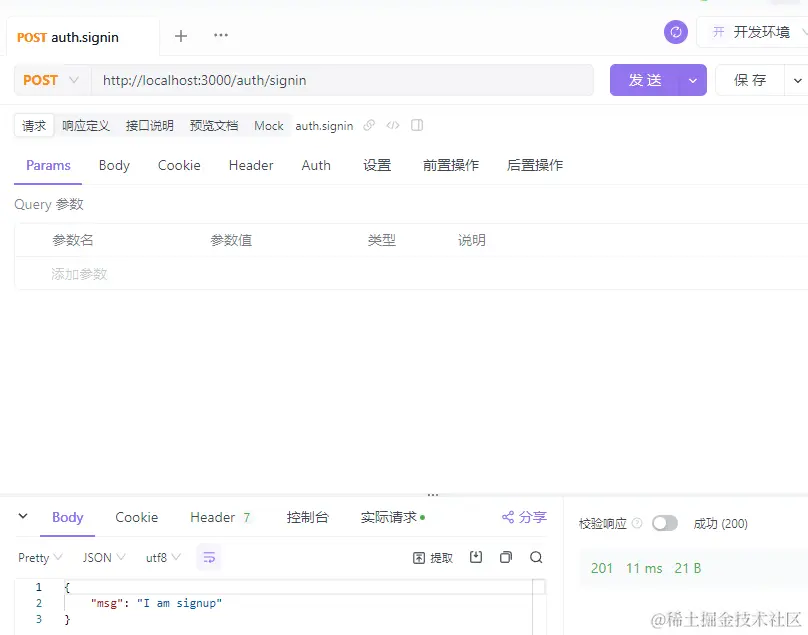The width and height of the screenshot is (808, 635).
Task: Click the 保存 save button
Action: click(x=750, y=80)
